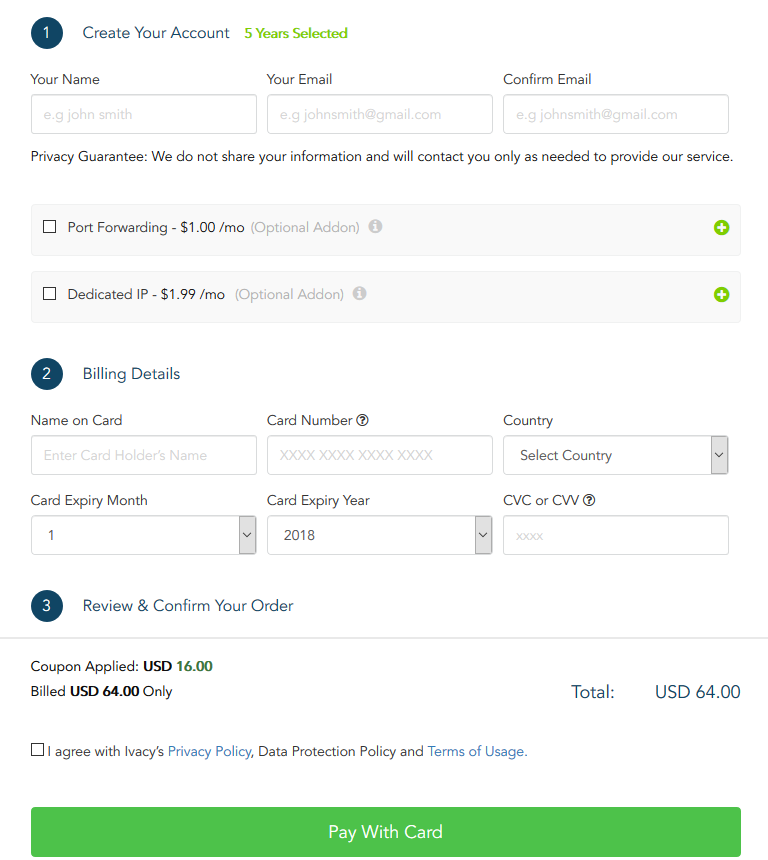Click the Dedicated IP info icon
768x860 pixels.
(x=359, y=293)
